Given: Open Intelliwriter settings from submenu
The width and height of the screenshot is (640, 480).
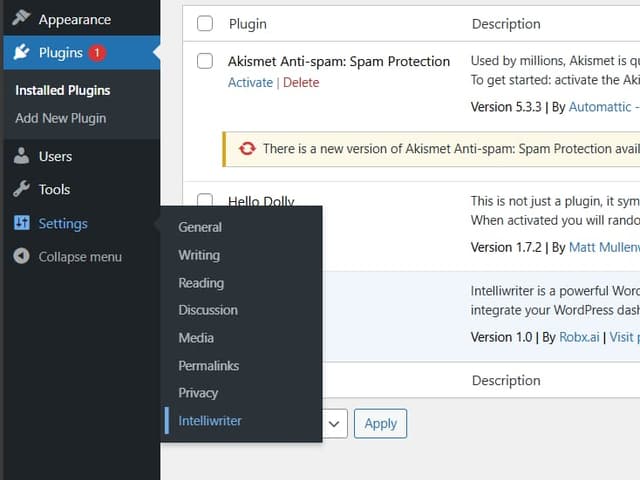Looking at the screenshot, I should 210,421.
